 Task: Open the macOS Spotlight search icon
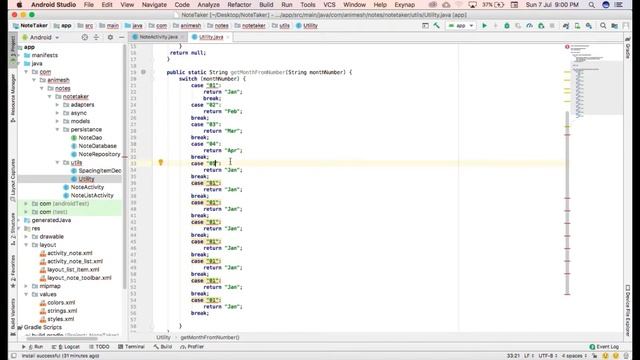[591, 5]
